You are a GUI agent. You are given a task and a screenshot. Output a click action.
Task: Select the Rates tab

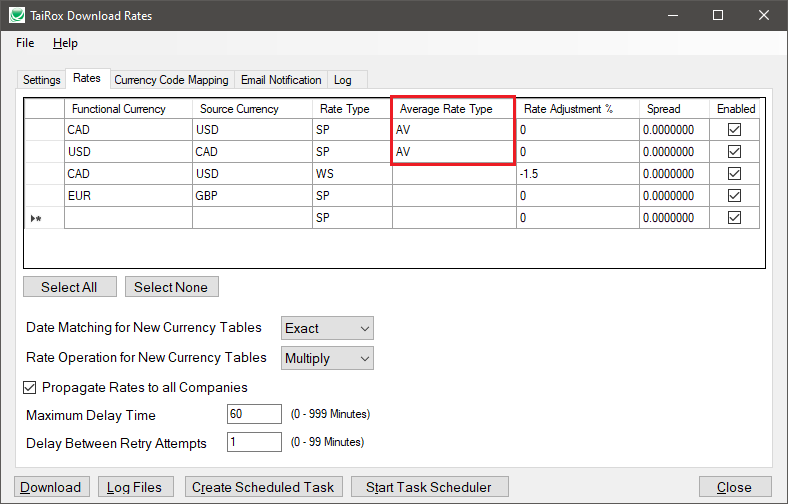click(87, 78)
